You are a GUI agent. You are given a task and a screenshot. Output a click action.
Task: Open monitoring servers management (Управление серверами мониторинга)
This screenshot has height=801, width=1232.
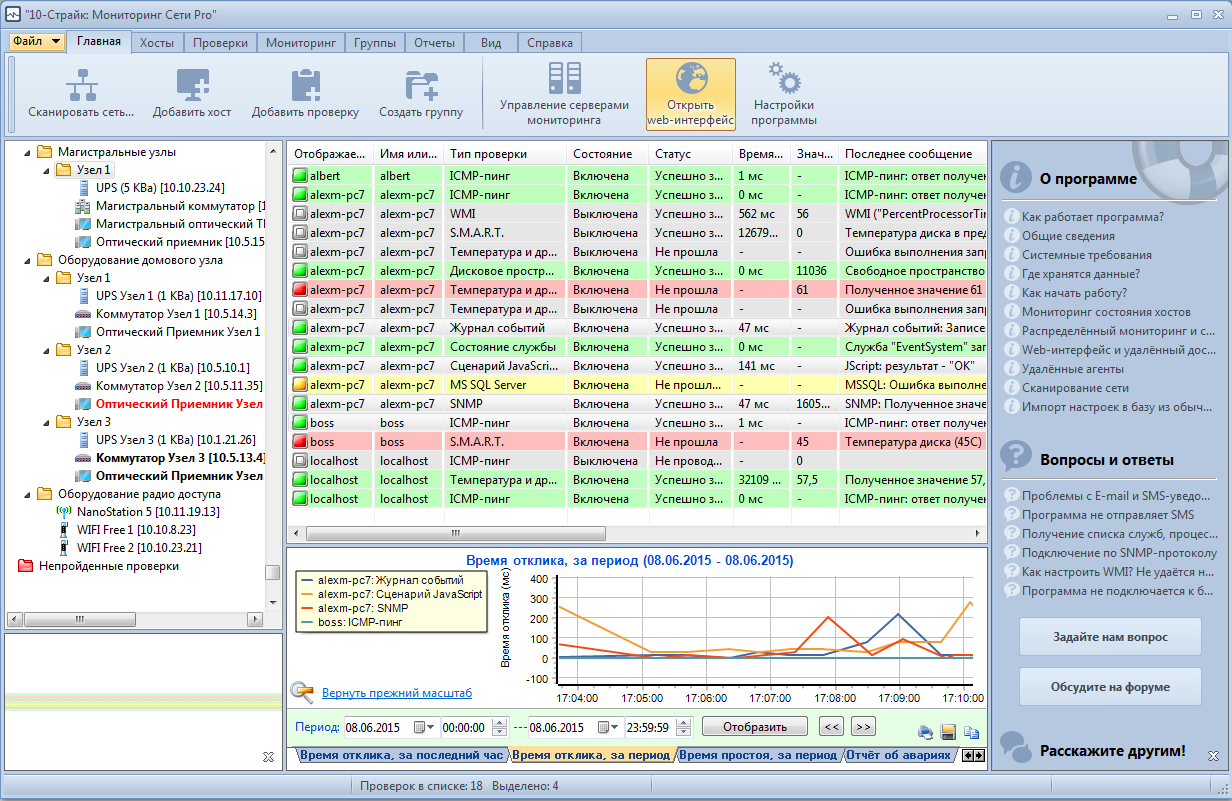564,80
